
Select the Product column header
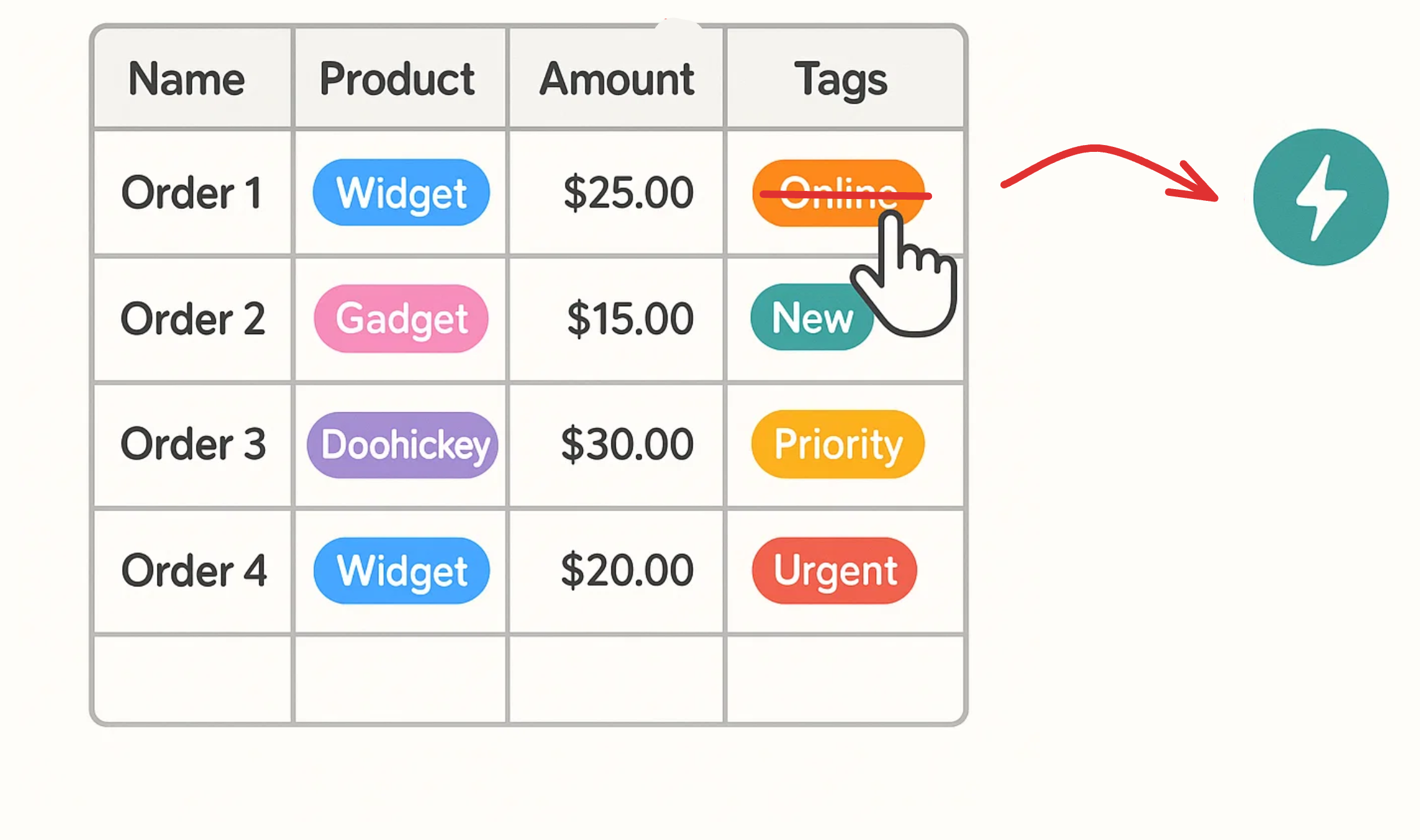(x=397, y=79)
